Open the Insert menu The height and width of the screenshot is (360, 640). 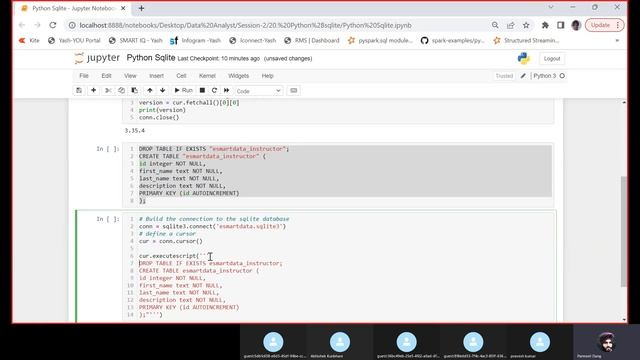156,76
